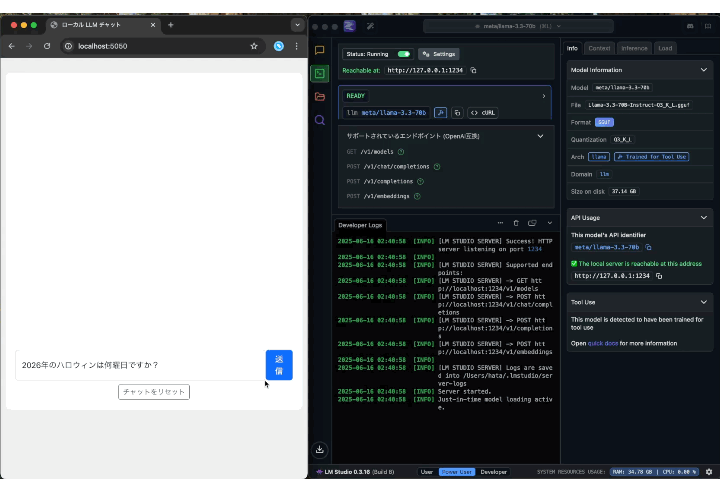The image size is (720, 492).
Task: Open the Discover search icon in sidebar
Action: click(320, 120)
